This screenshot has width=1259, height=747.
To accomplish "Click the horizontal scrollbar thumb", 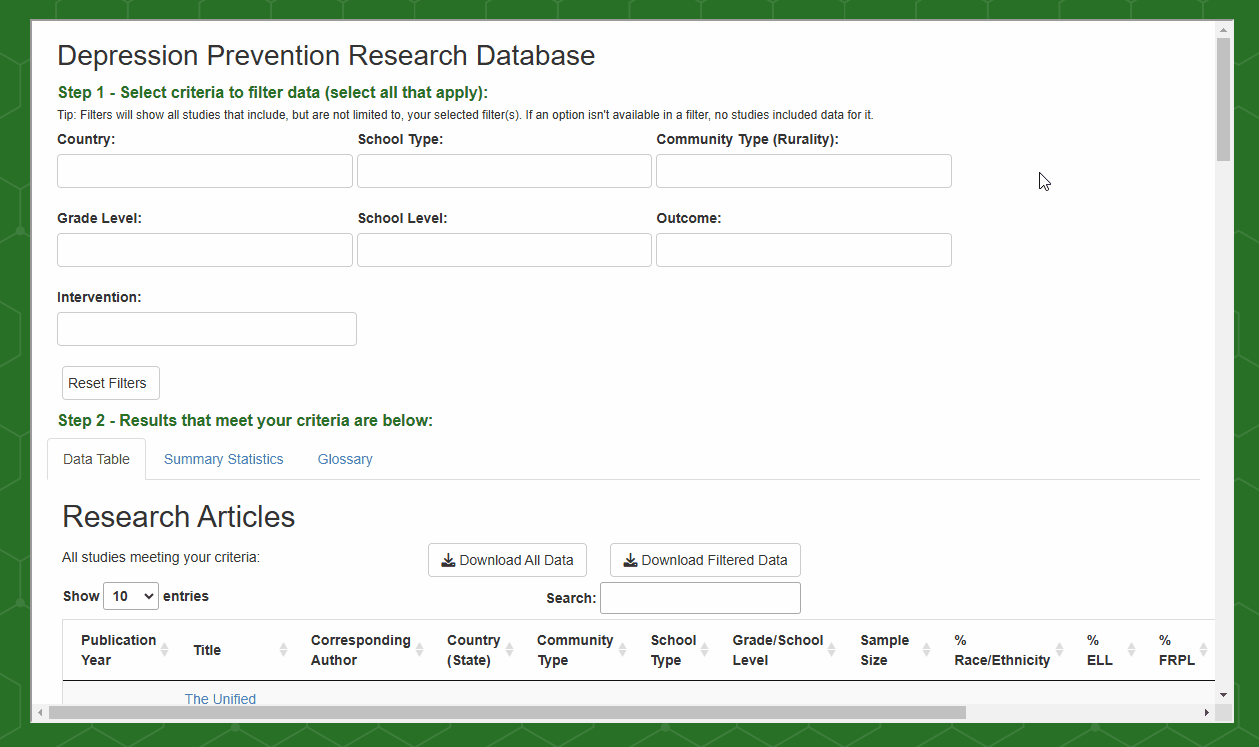I will (x=507, y=712).
